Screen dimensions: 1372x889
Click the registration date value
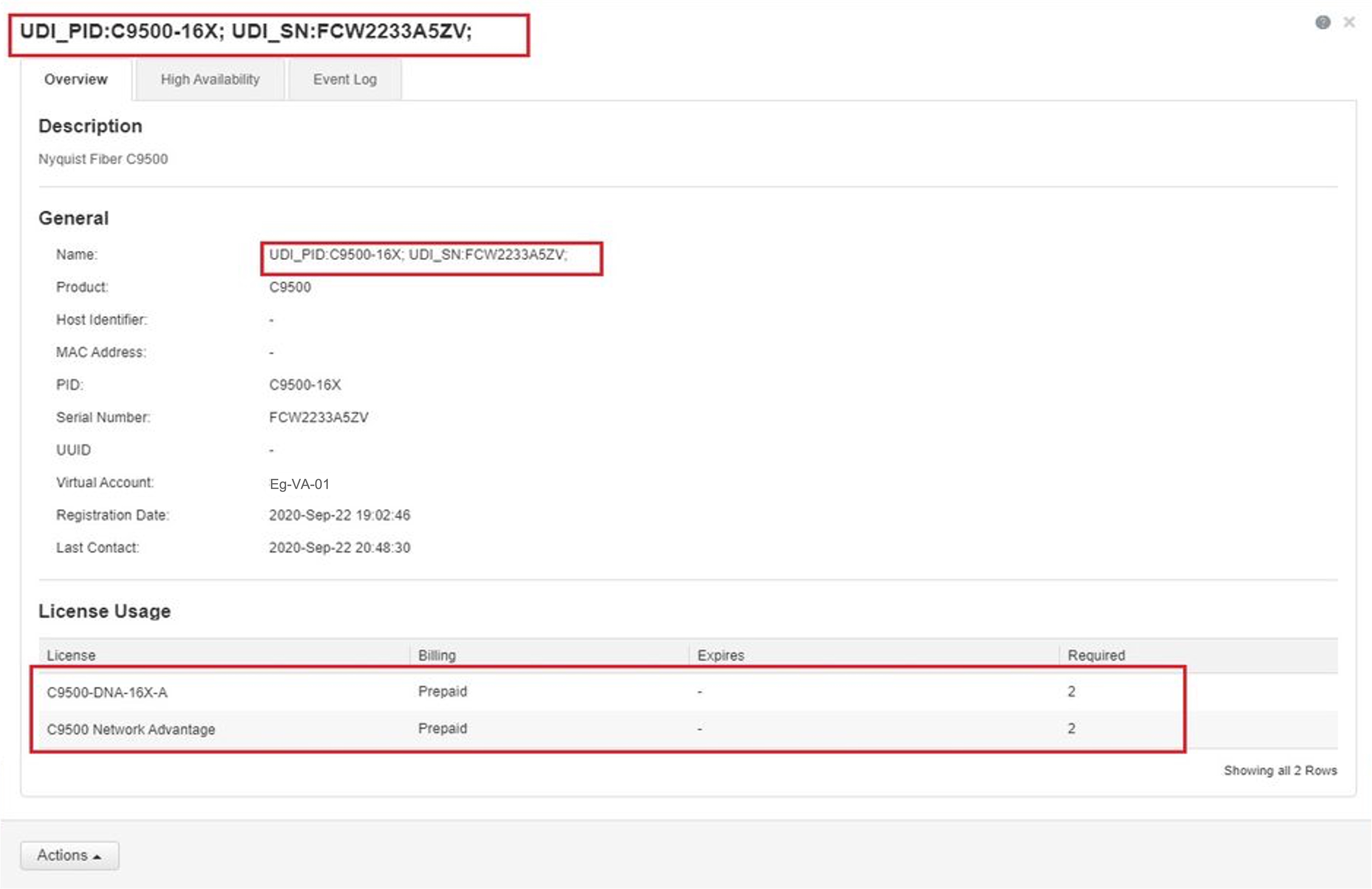[339, 515]
